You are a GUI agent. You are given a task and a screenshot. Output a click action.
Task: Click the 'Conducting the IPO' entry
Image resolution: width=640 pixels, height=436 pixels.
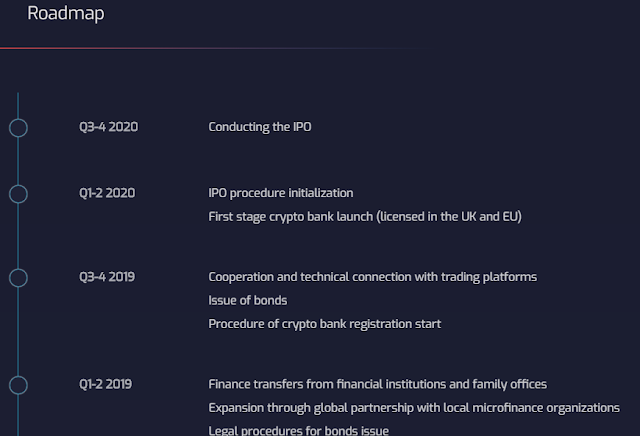[x=267, y=127]
